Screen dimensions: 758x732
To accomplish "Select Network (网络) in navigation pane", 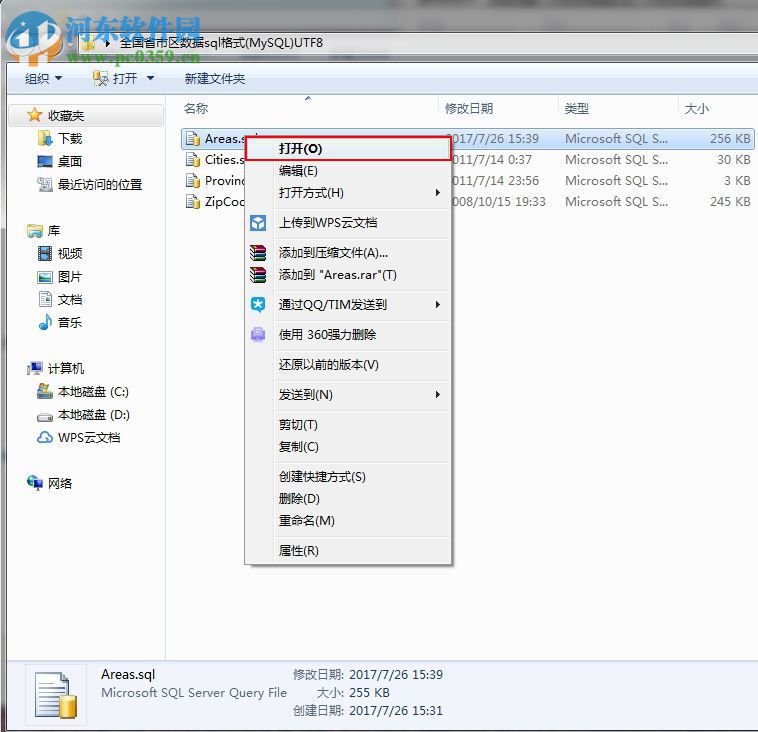I will pos(50,483).
